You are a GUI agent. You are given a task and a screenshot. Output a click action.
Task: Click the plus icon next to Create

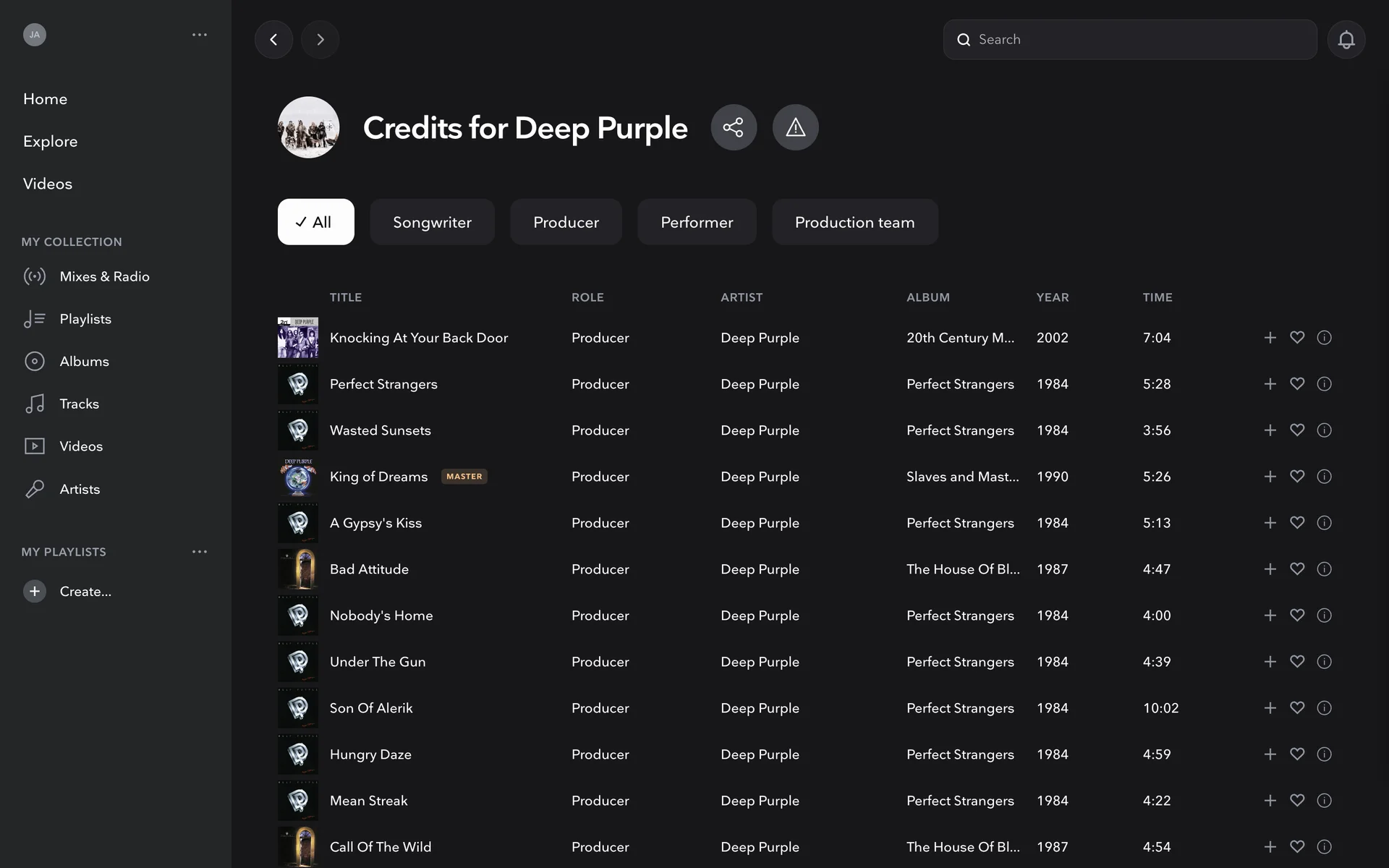coord(34,591)
